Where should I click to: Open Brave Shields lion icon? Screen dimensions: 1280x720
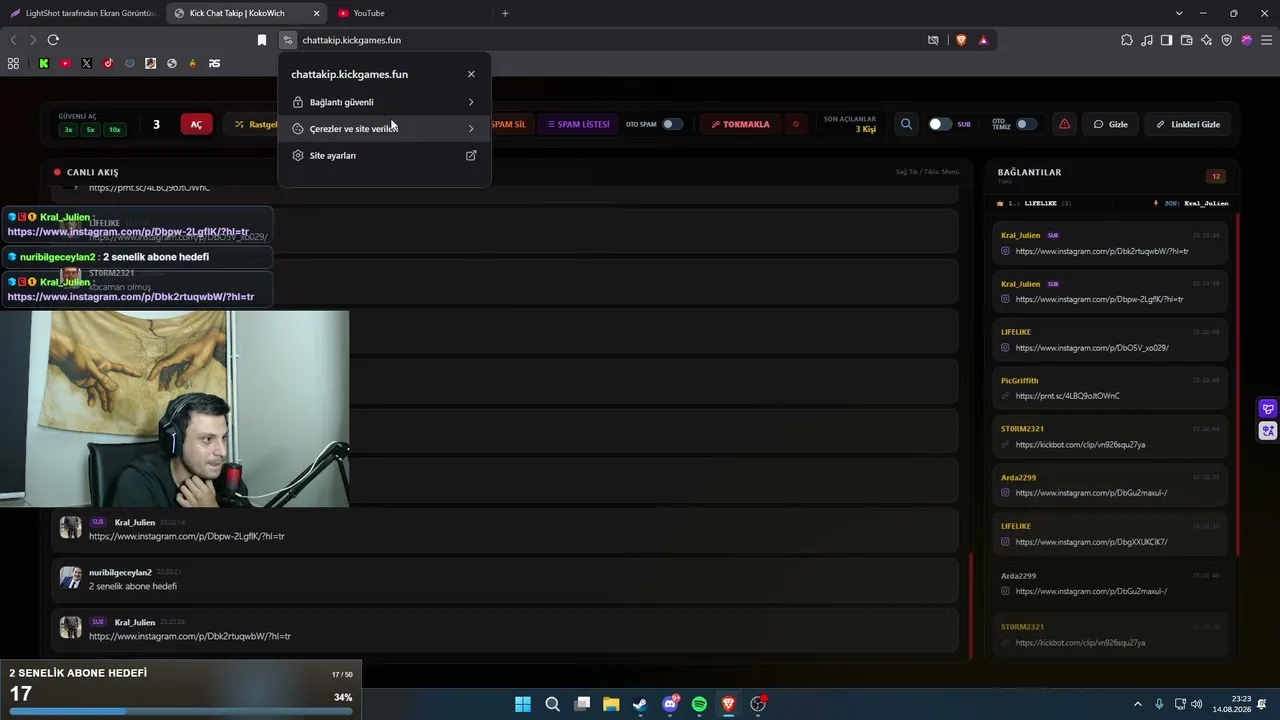[x=961, y=40]
